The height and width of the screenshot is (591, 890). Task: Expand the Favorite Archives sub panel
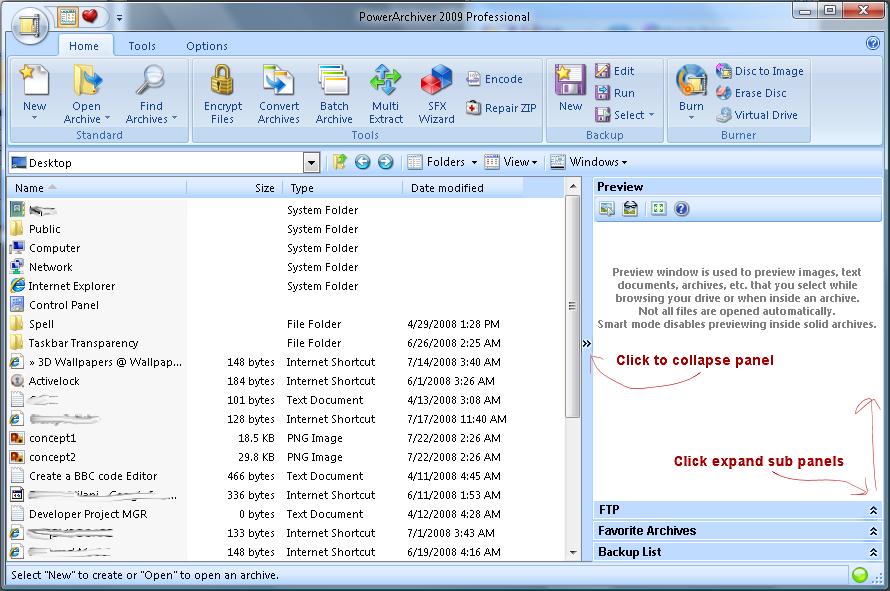pos(873,531)
